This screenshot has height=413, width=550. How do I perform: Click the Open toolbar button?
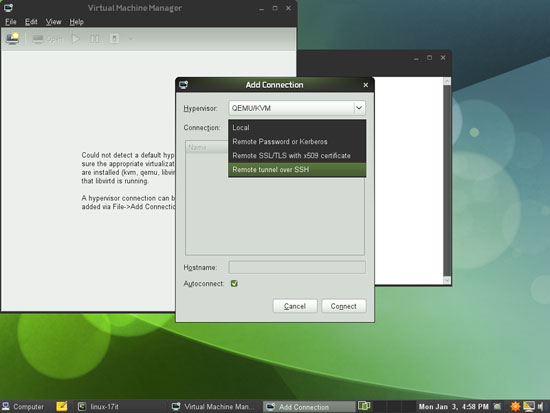pos(48,39)
